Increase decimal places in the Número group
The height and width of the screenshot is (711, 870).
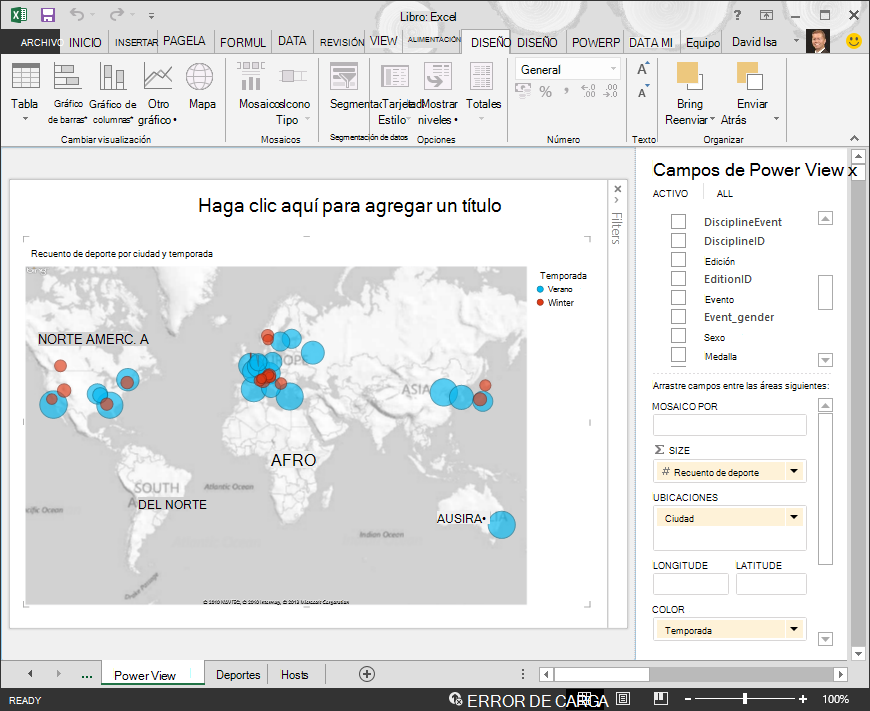tap(588, 91)
